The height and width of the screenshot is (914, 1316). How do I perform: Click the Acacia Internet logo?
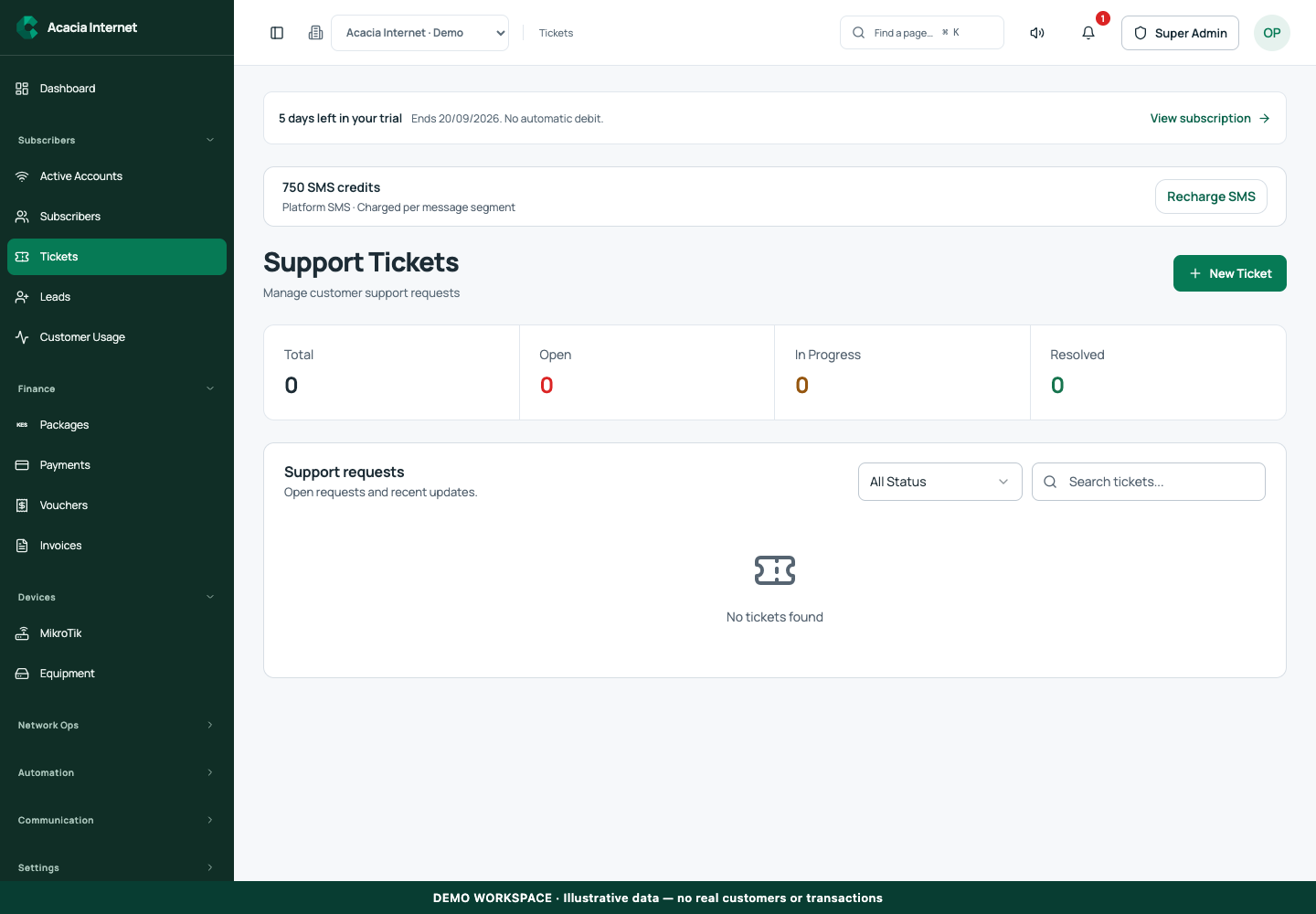[27, 27]
